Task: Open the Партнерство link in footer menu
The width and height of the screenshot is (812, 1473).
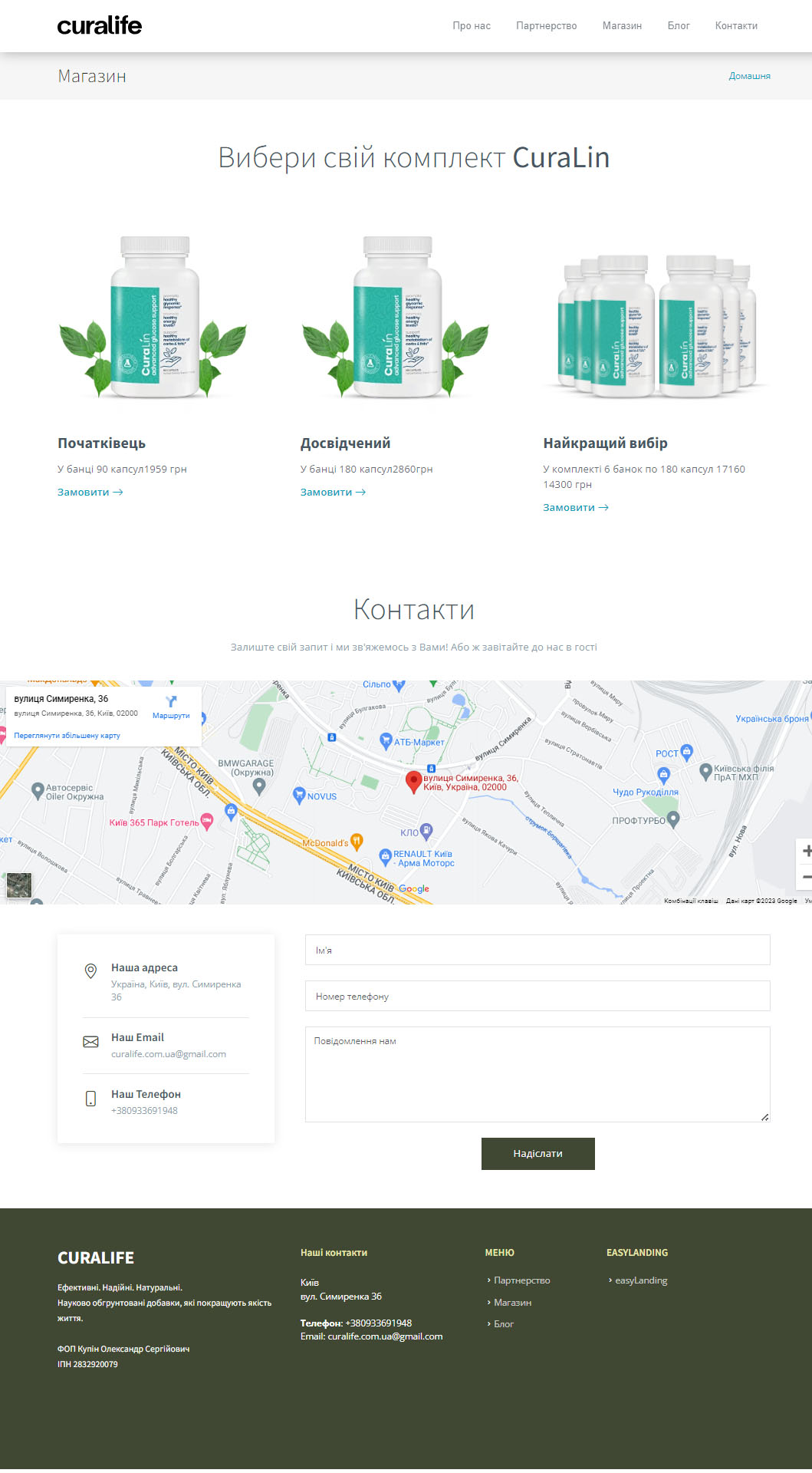Action: click(x=521, y=1280)
